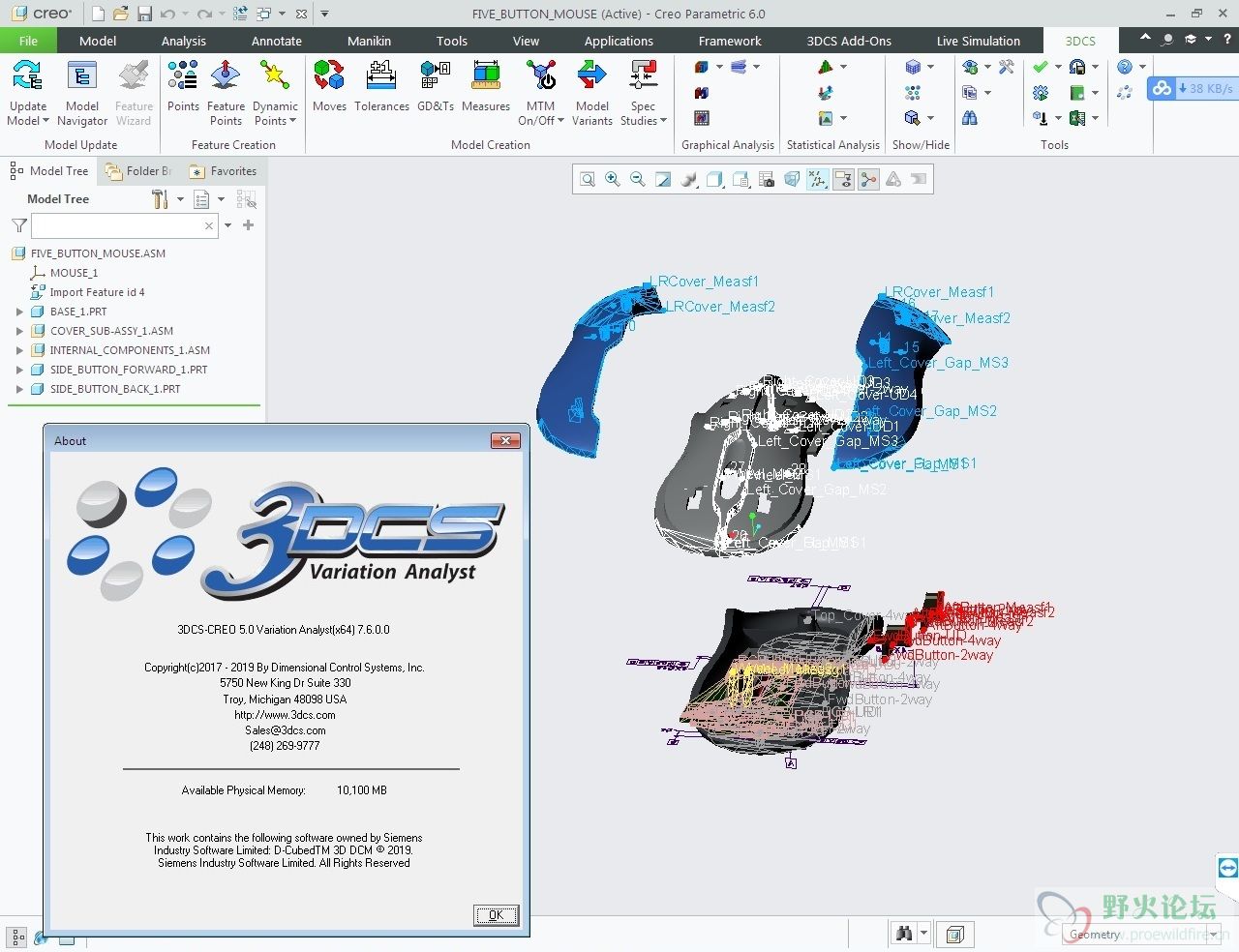Click the perspective view icon

[x=793, y=179]
